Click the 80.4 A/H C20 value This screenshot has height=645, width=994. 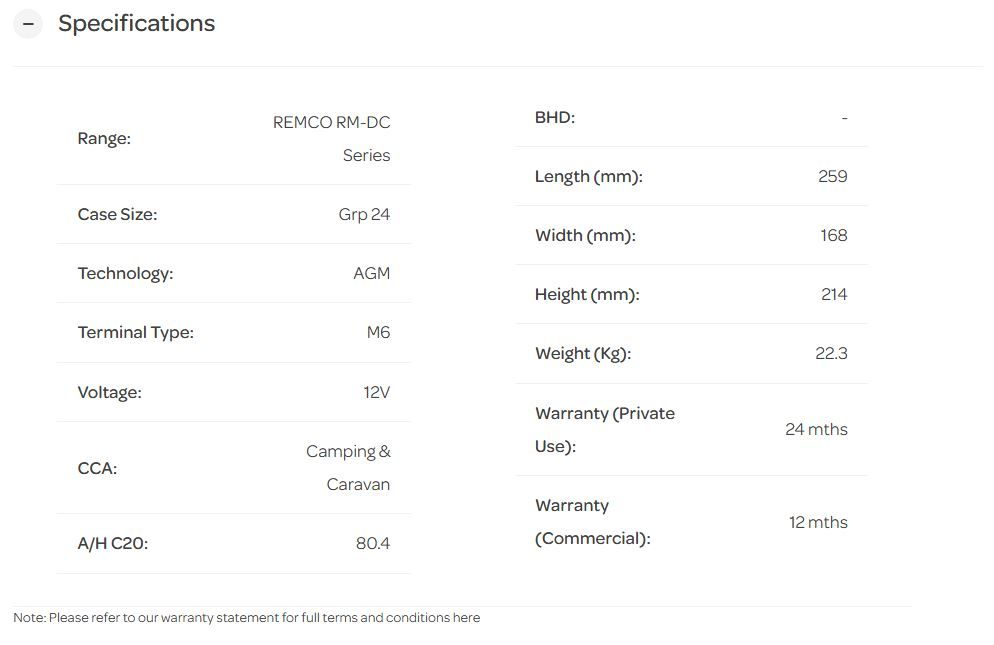tap(372, 544)
